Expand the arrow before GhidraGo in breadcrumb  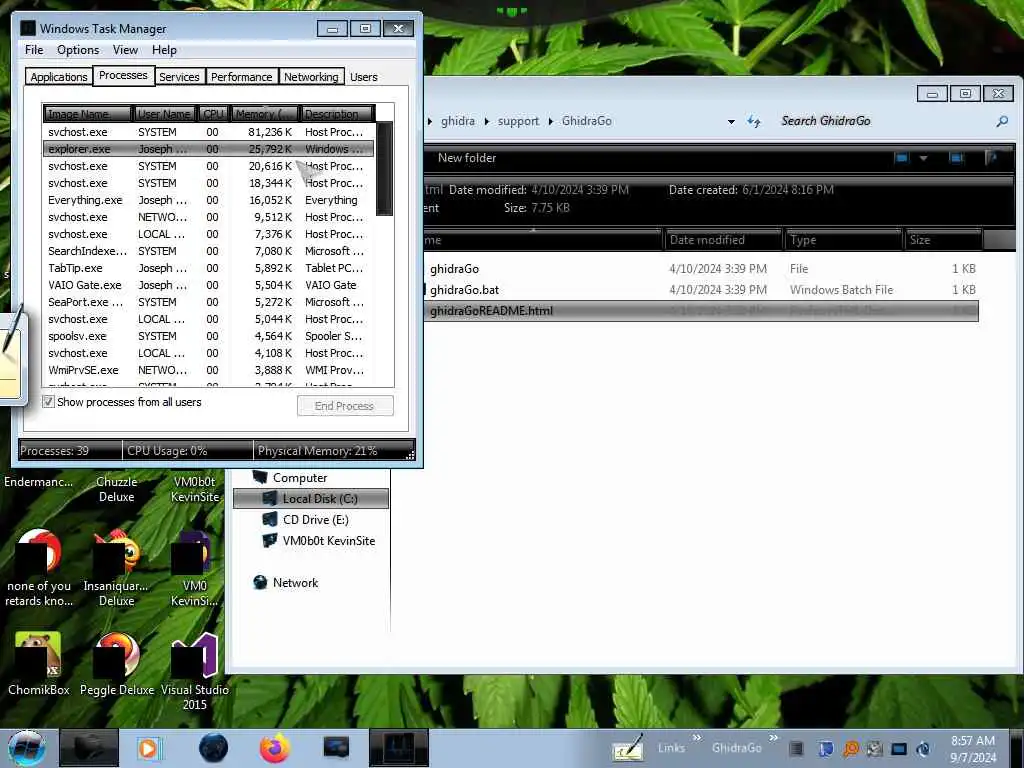[551, 121]
